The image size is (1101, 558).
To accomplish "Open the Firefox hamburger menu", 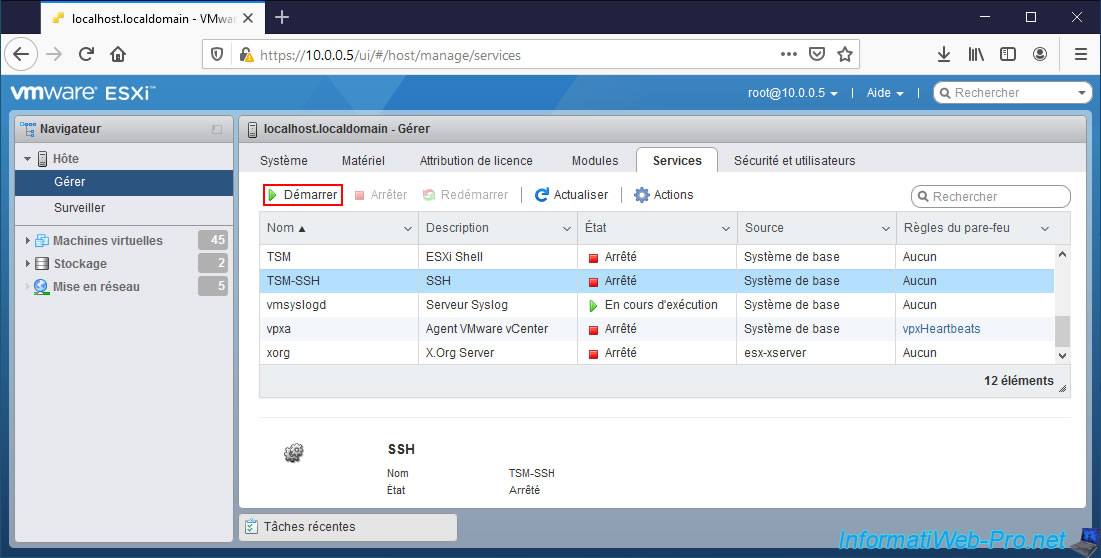I will pyautogui.click(x=1081, y=54).
